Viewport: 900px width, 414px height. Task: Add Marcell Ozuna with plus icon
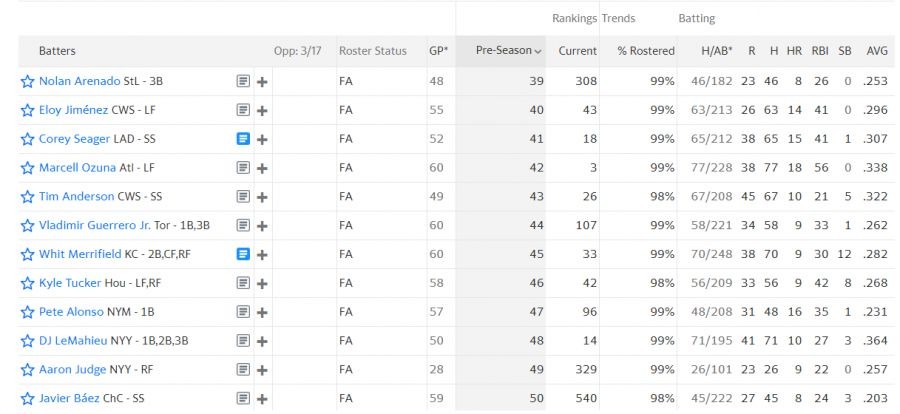(x=262, y=169)
